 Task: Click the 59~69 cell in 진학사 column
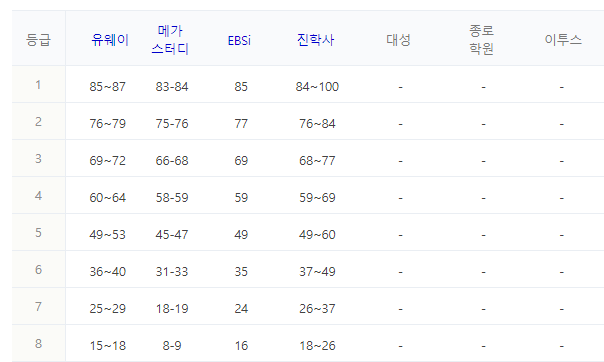point(317,198)
